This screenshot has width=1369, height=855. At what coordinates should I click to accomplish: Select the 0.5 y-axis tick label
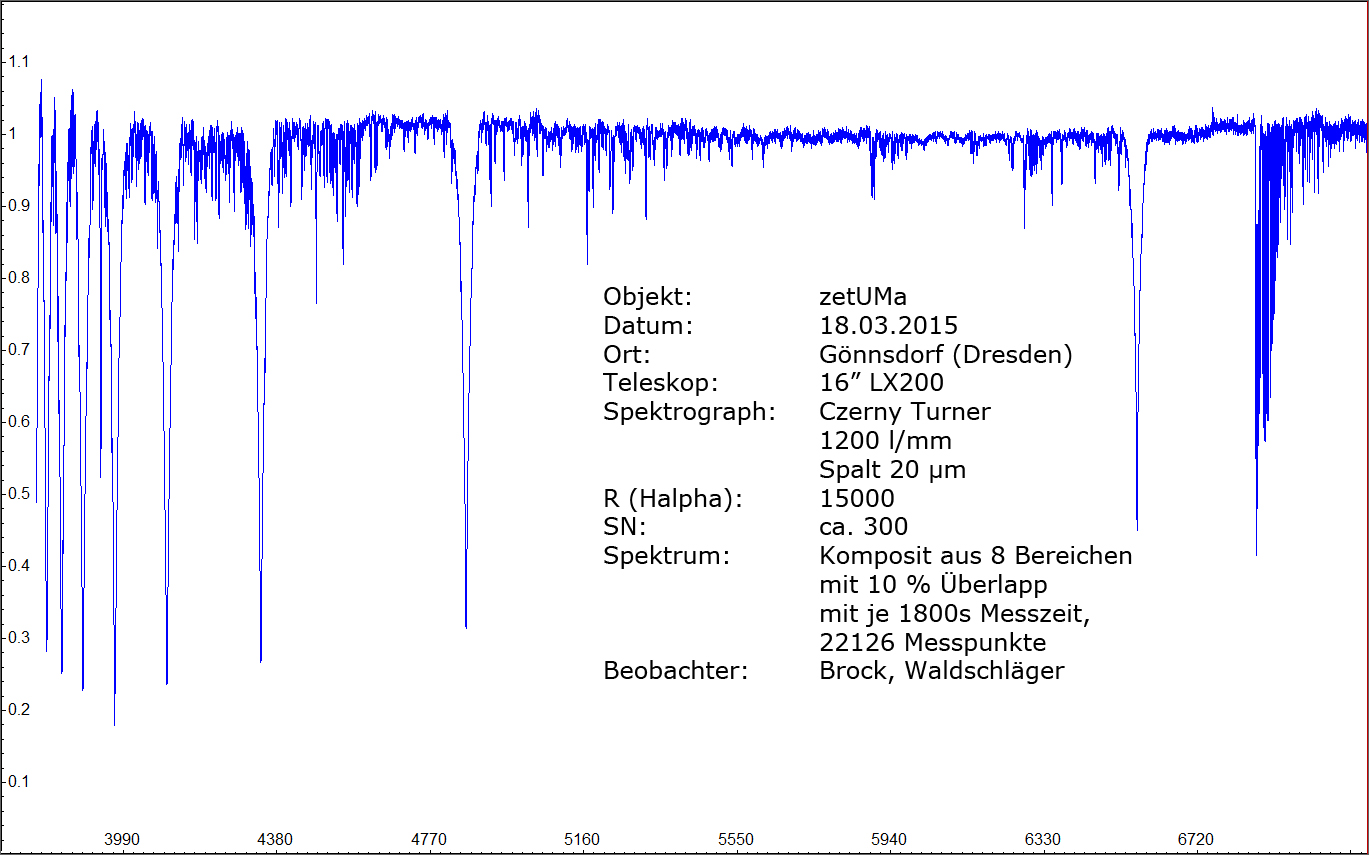[x=19, y=493]
